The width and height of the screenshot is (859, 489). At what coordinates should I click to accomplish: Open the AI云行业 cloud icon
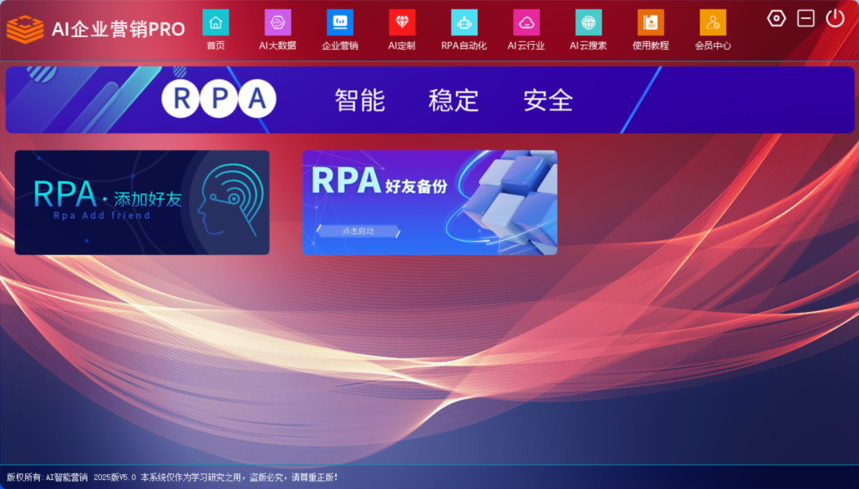click(526, 23)
